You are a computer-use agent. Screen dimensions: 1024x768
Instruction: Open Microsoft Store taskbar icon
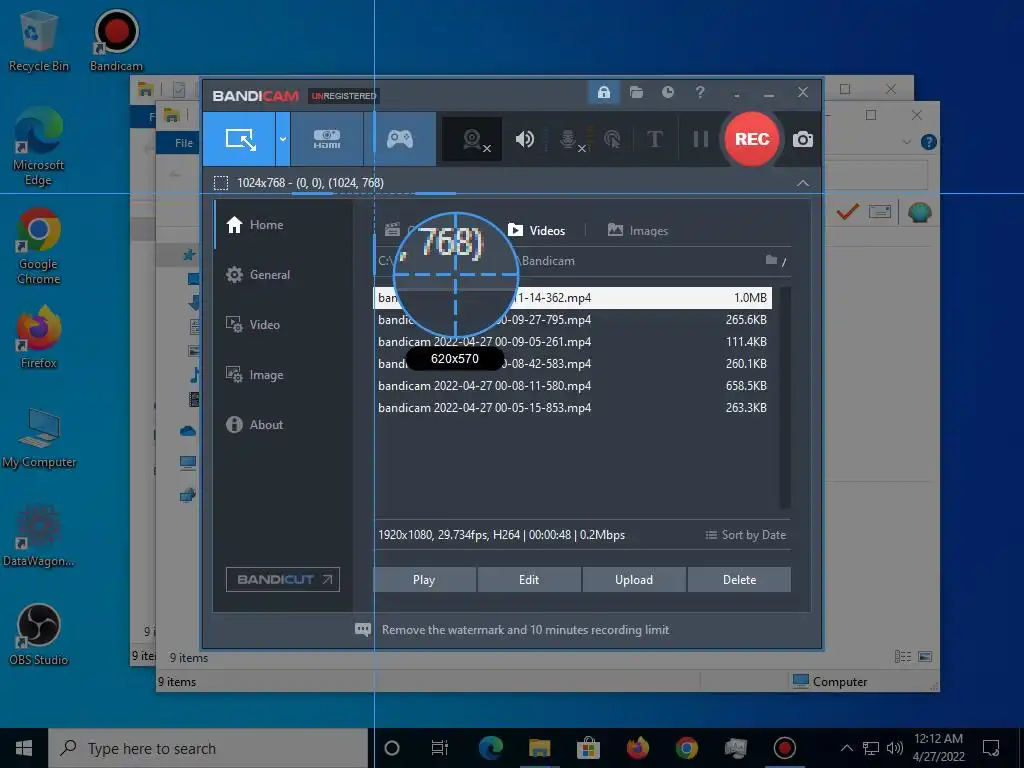588,748
